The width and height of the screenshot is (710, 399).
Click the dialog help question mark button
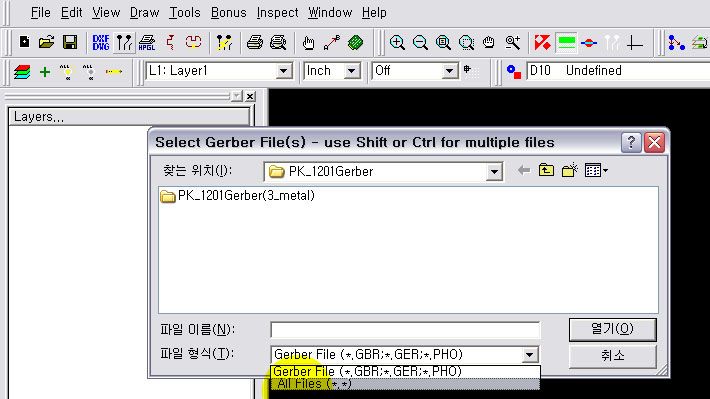pyautogui.click(x=631, y=143)
